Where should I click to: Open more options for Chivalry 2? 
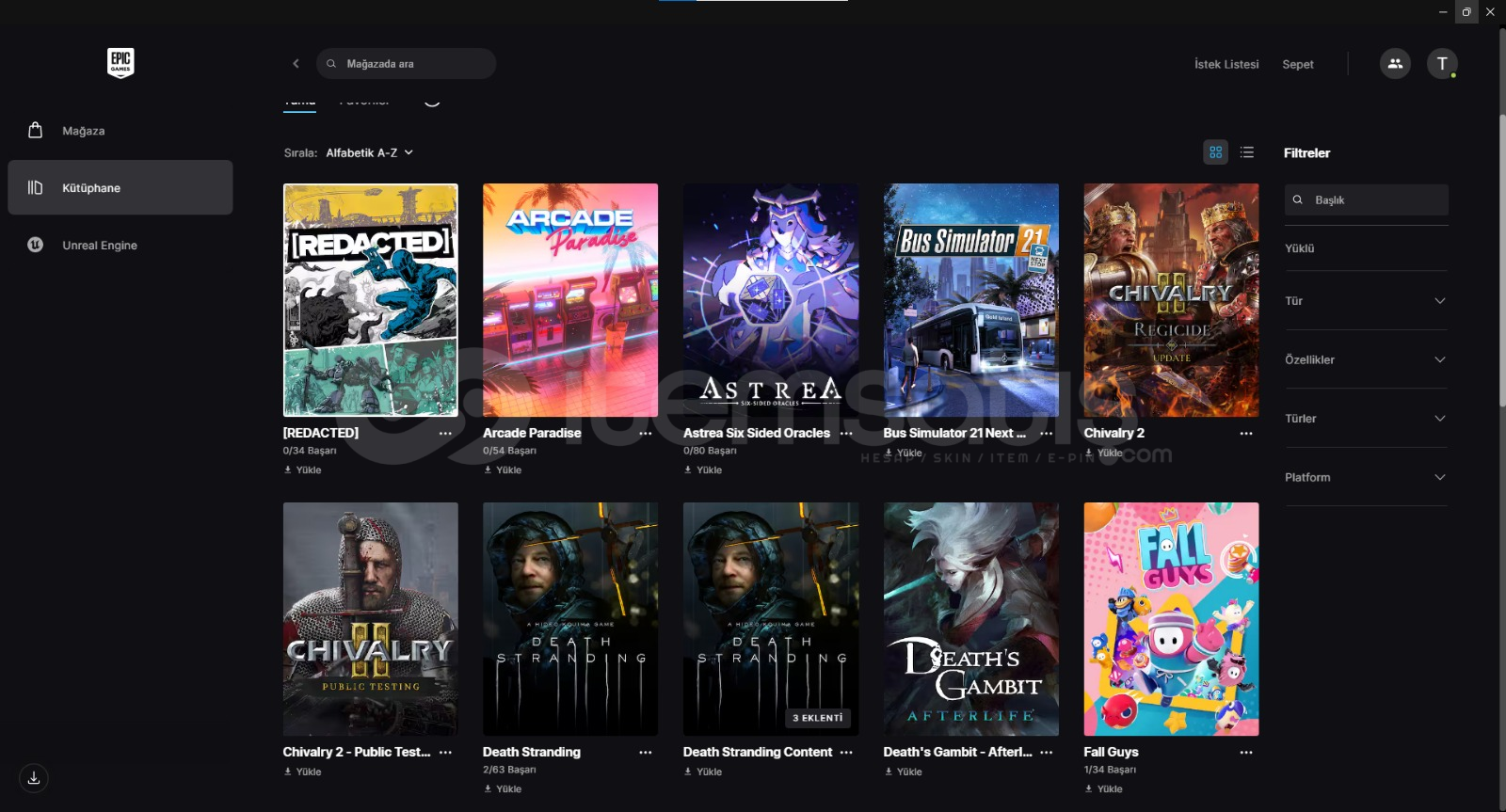tap(1246, 434)
